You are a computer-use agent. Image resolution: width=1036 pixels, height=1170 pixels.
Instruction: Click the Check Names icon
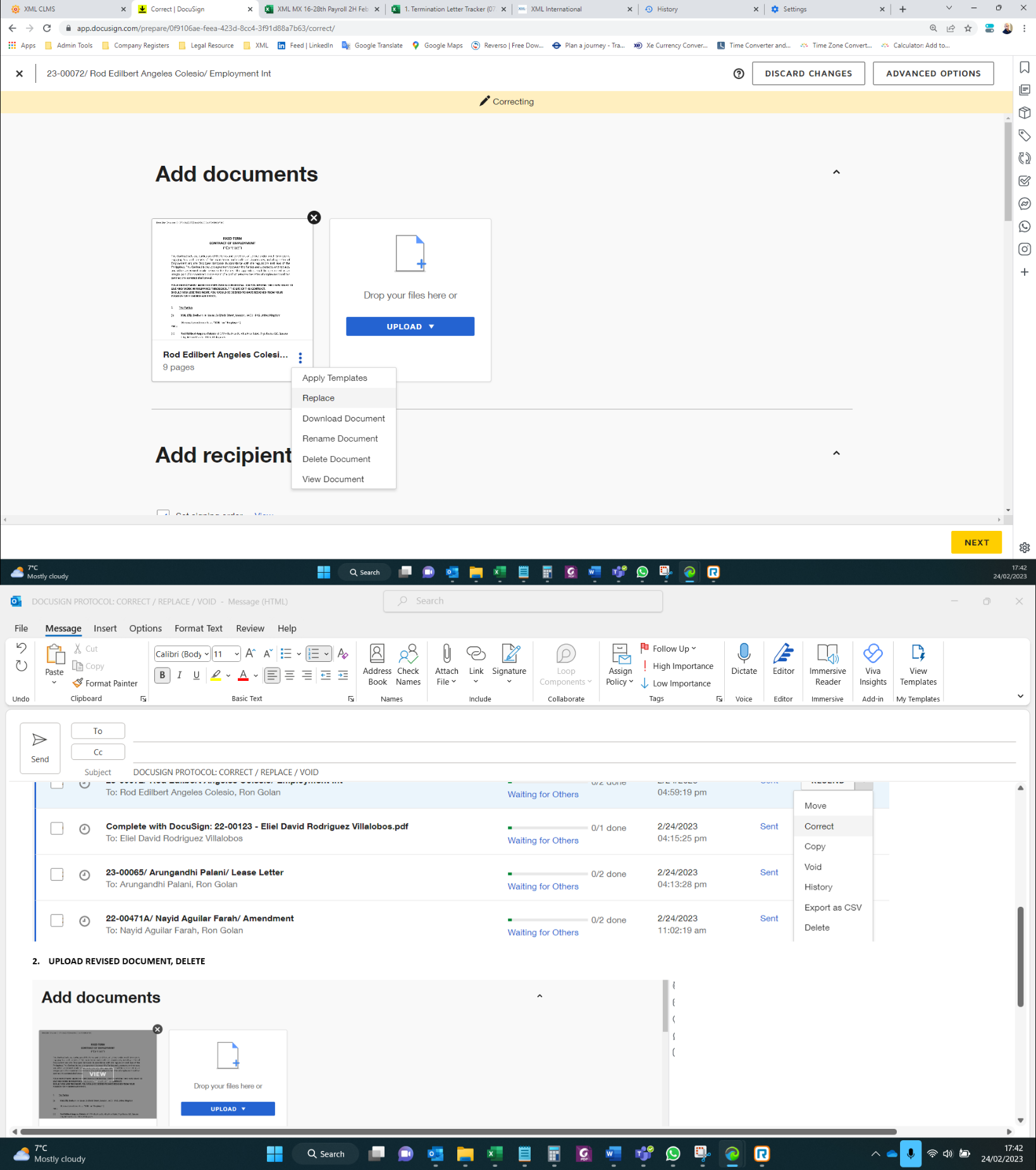pyautogui.click(x=408, y=662)
